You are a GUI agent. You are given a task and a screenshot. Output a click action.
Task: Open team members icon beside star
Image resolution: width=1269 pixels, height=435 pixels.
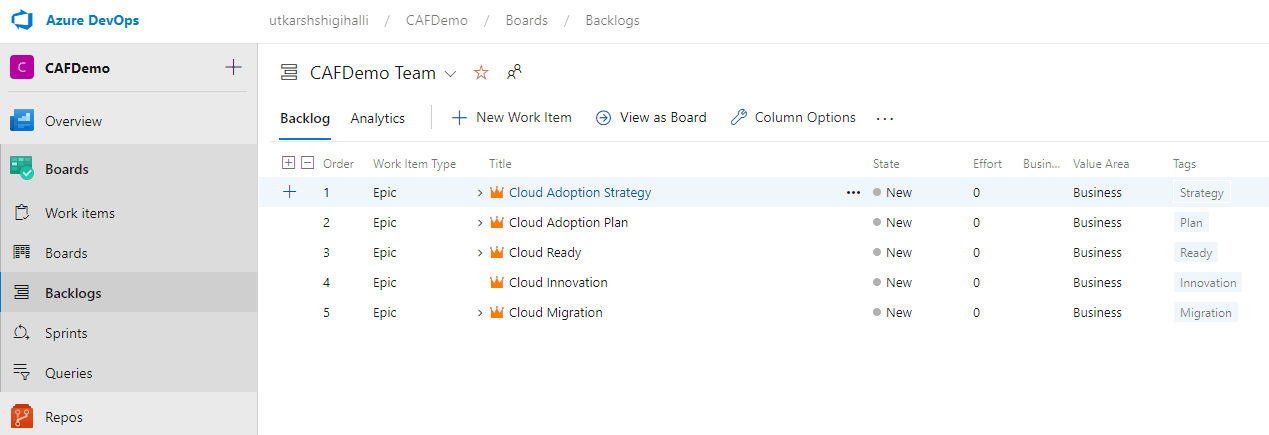(x=514, y=72)
